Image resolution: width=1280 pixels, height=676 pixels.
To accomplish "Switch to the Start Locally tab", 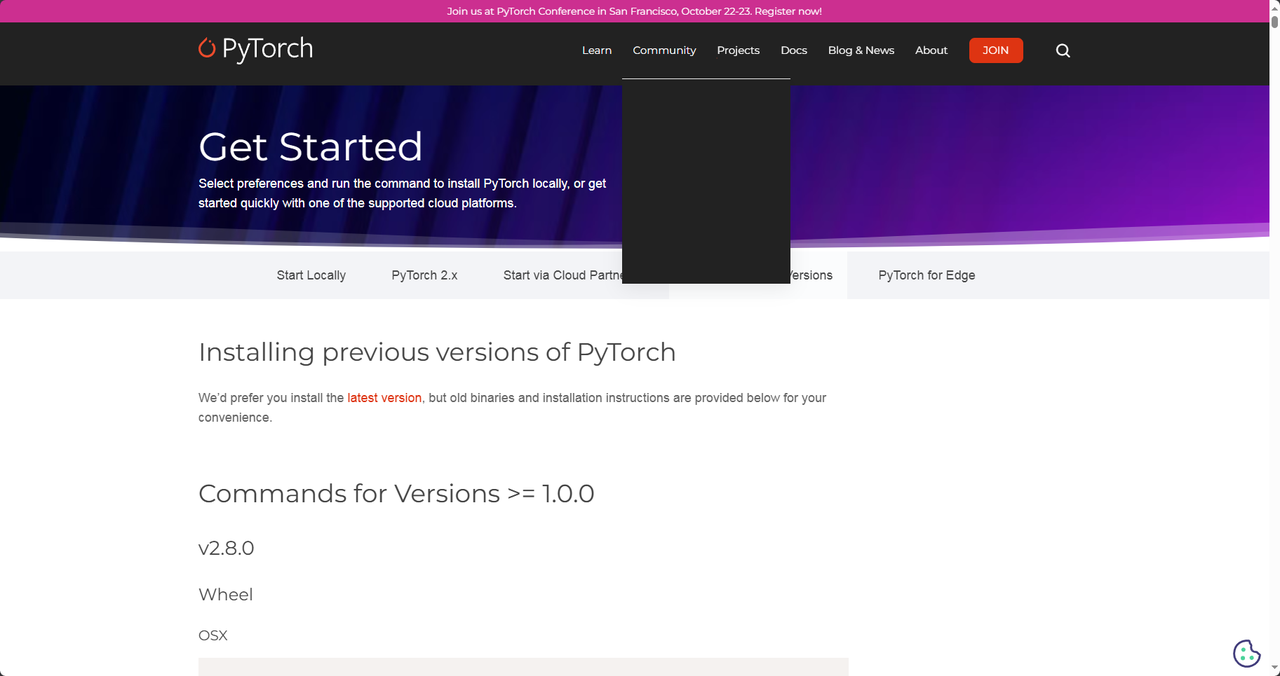I will coord(311,275).
